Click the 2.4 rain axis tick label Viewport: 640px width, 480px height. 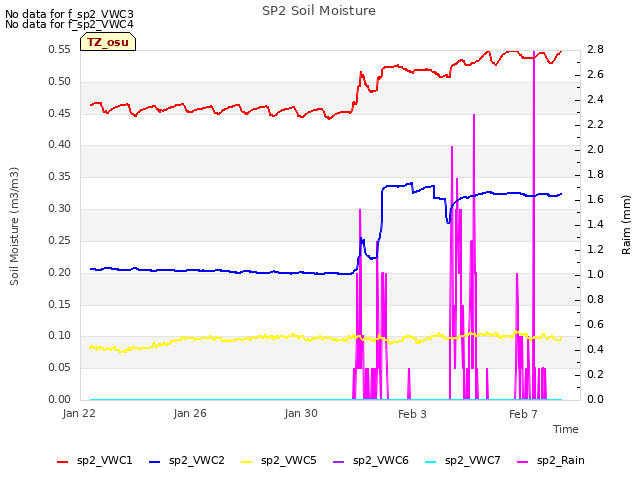[x=595, y=99]
